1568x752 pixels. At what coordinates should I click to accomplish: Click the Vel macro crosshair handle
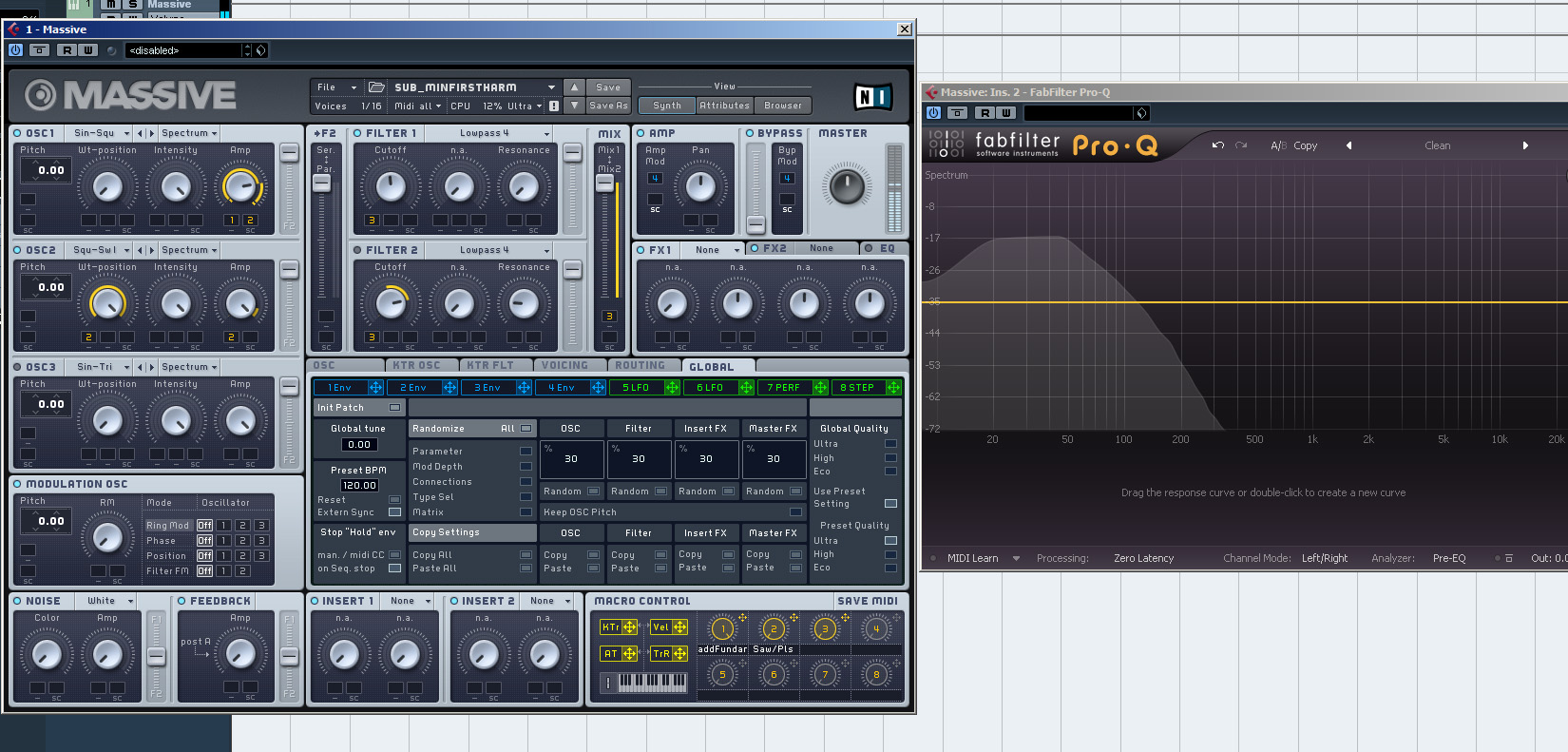(680, 627)
